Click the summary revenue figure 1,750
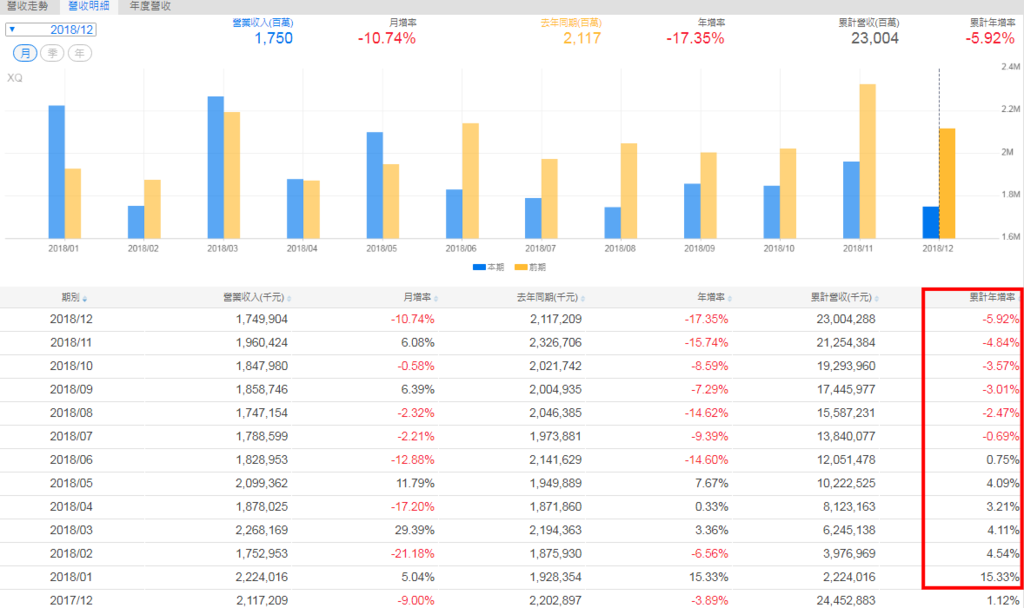Viewport: 1024px width, 608px height. tap(274, 39)
